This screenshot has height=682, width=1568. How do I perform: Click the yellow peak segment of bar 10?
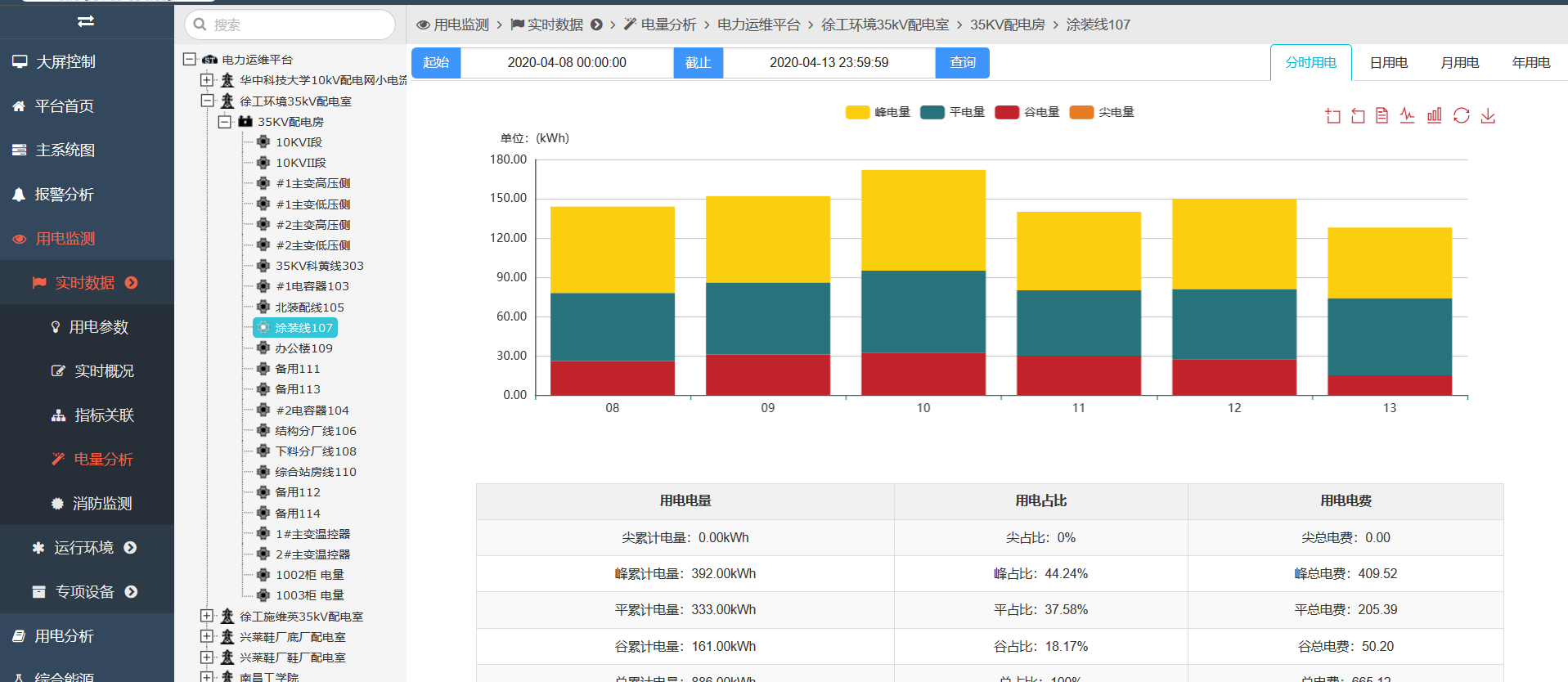click(923, 220)
